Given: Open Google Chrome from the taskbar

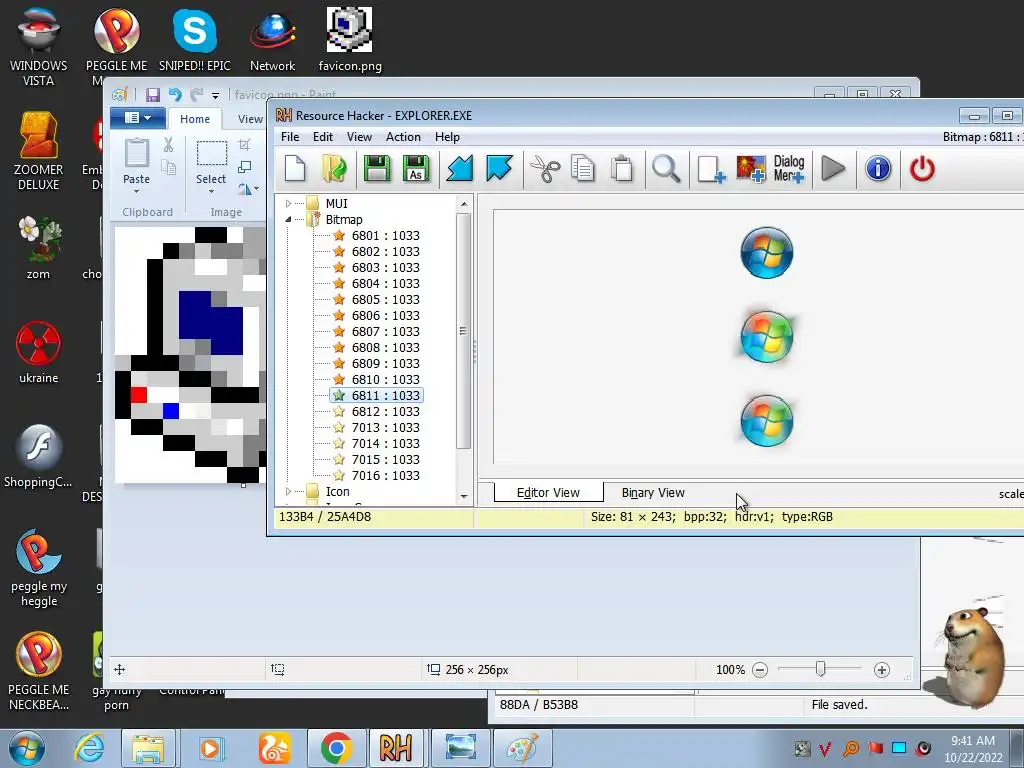Looking at the screenshot, I should click(x=336, y=748).
